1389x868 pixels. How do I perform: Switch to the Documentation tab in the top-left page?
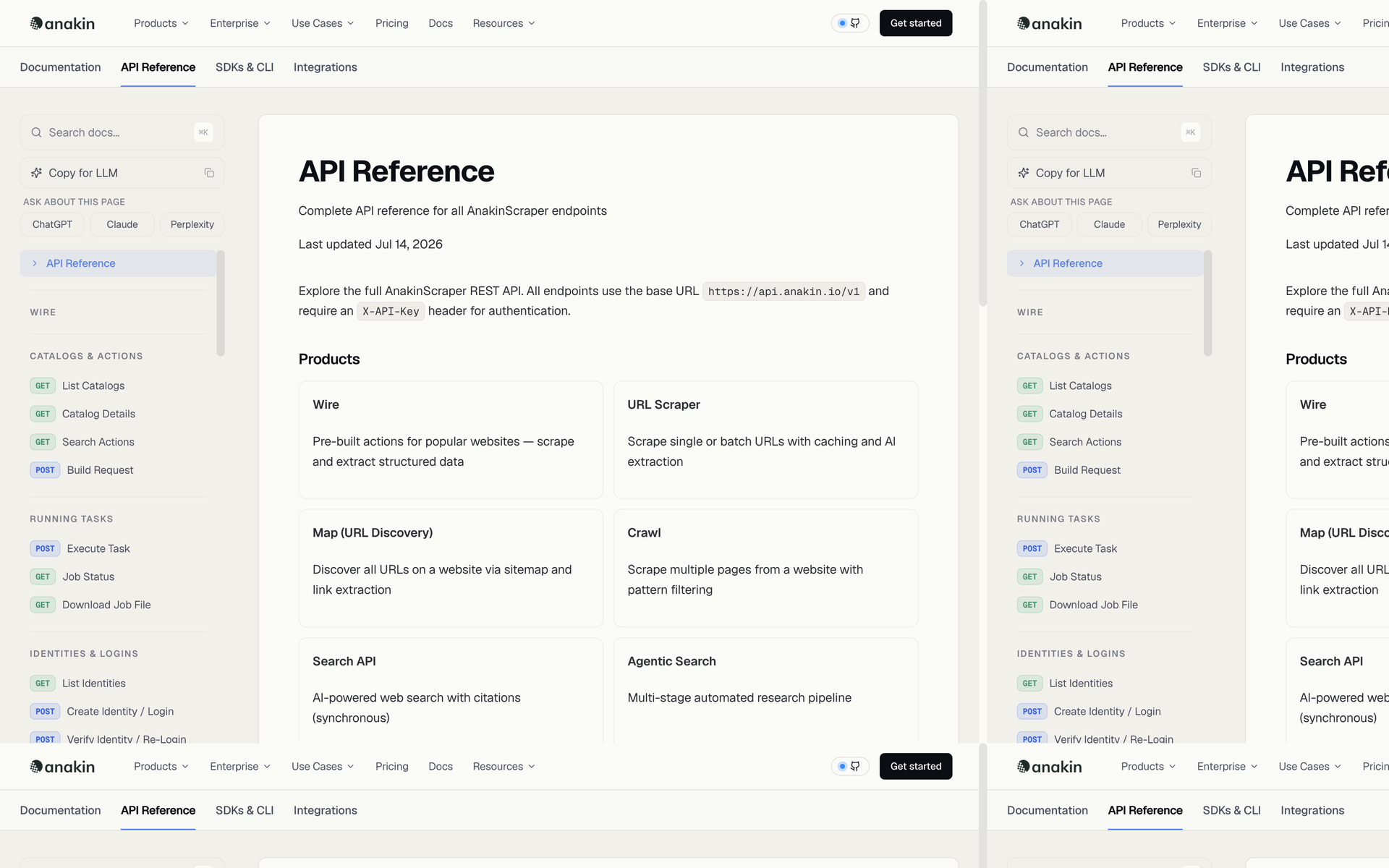(x=60, y=67)
